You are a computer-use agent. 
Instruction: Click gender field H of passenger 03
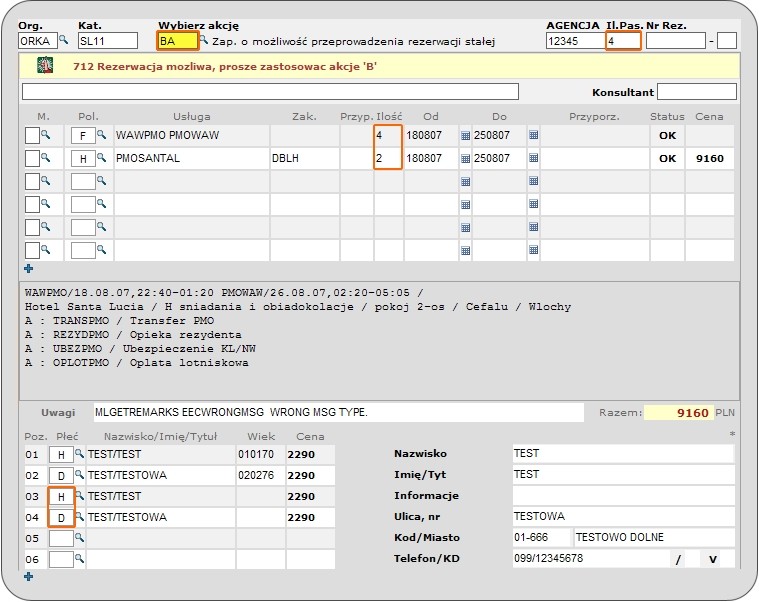coord(61,497)
